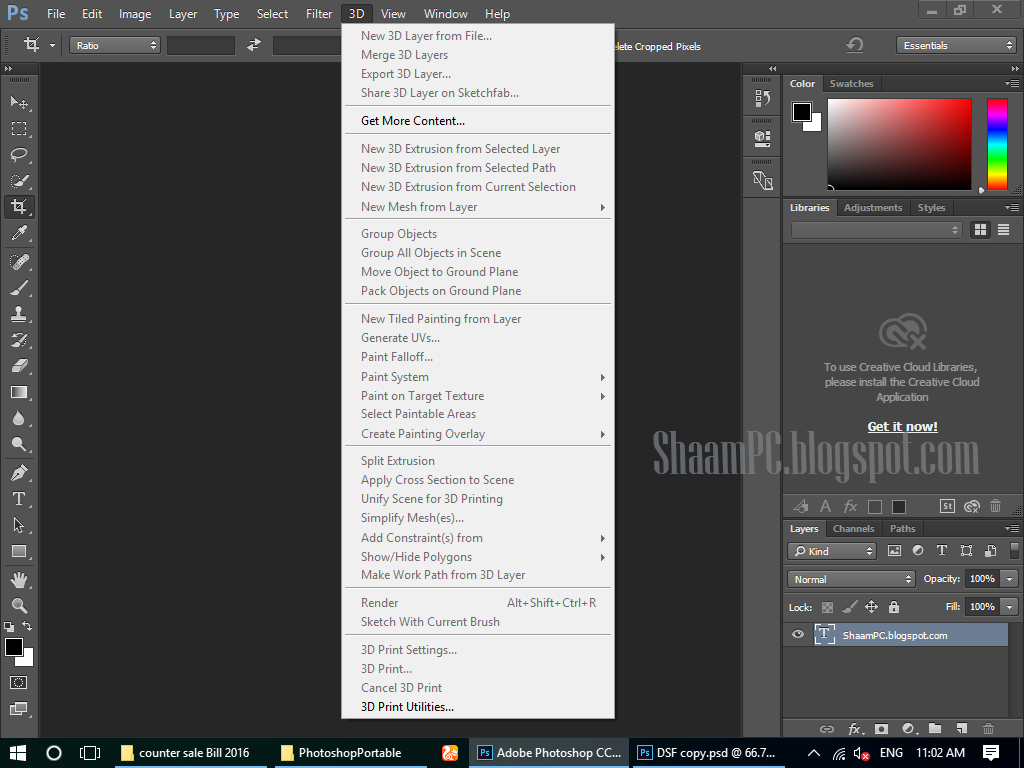Toggle lock all
The height and width of the screenshot is (768, 1024).
894,607
